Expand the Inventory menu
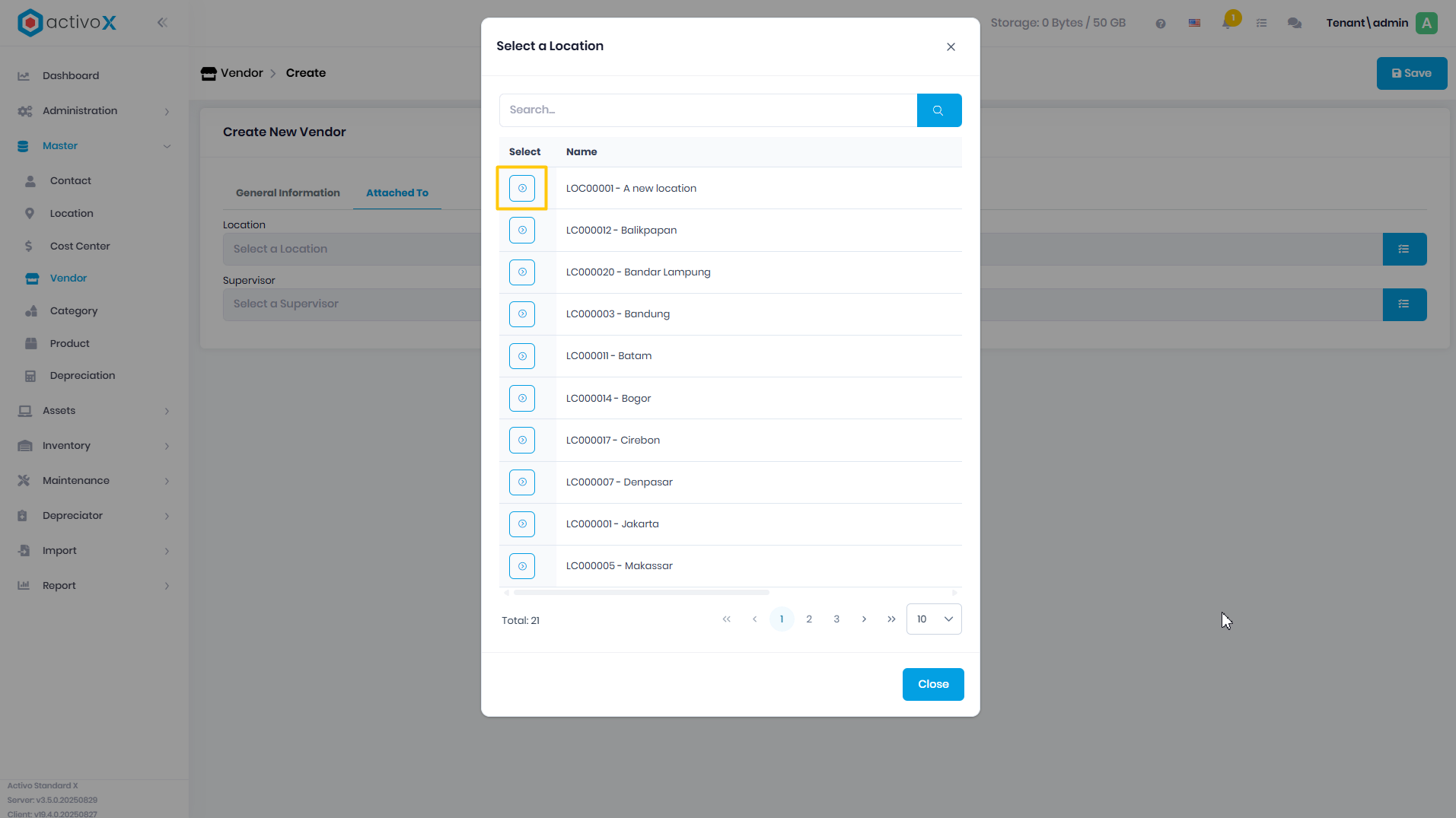Image resolution: width=1456 pixels, height=818 pixels. coord(94,445)
